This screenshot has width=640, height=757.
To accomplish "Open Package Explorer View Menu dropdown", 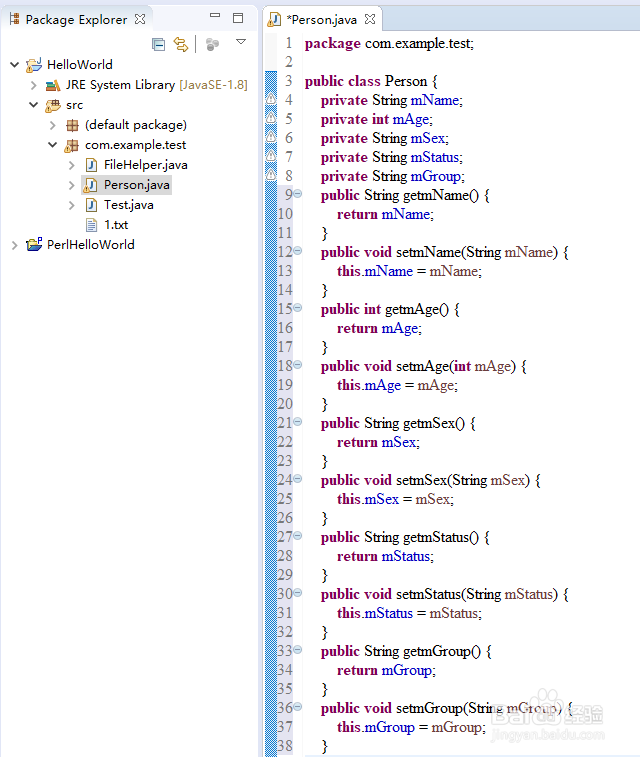I will [241, 42].
